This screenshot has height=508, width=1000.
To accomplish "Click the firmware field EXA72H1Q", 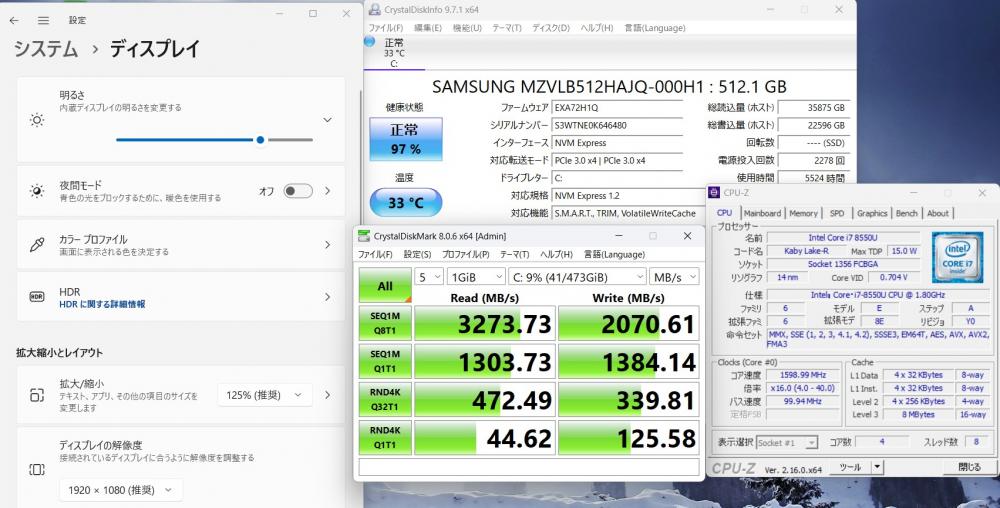I will (x=617, y=108).
